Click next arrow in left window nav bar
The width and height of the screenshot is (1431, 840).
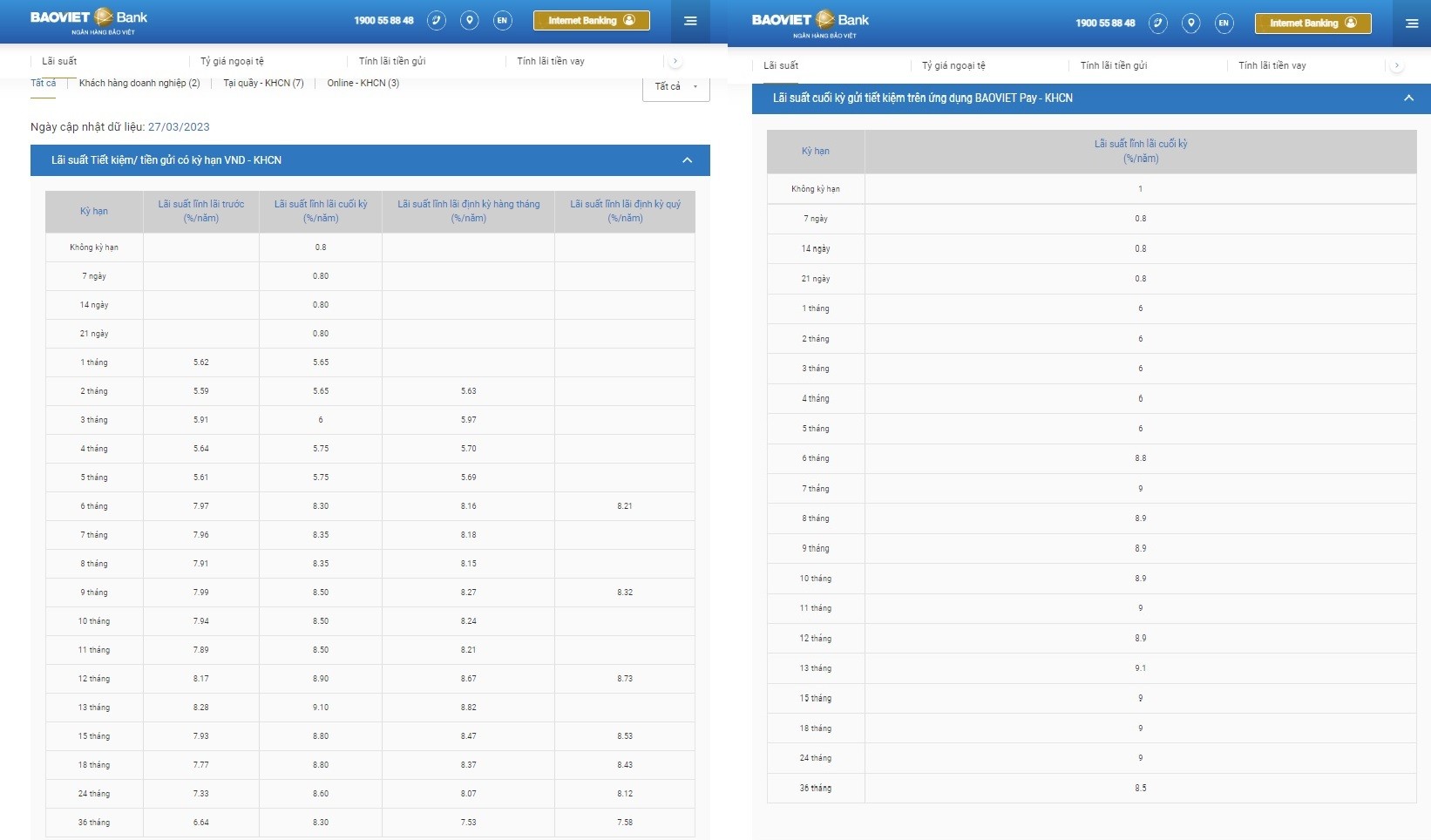tap(675, 61)
